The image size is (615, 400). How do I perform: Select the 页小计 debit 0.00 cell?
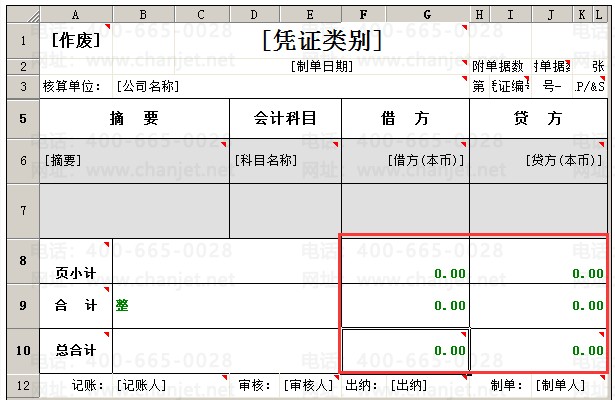tap(406, 261)
